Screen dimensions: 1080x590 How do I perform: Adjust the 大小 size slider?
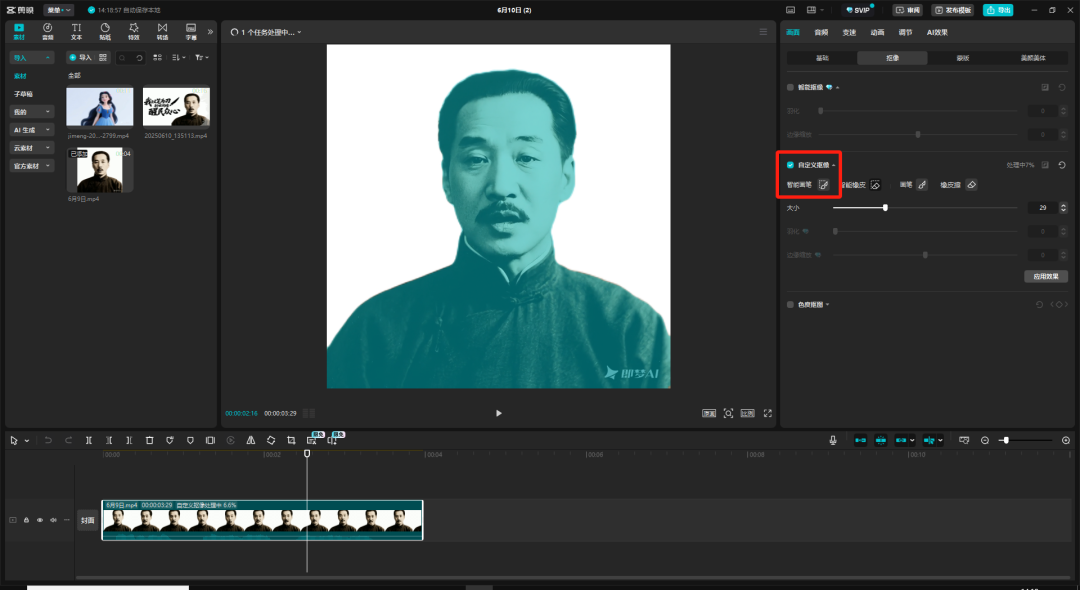(x=884, y=208)
